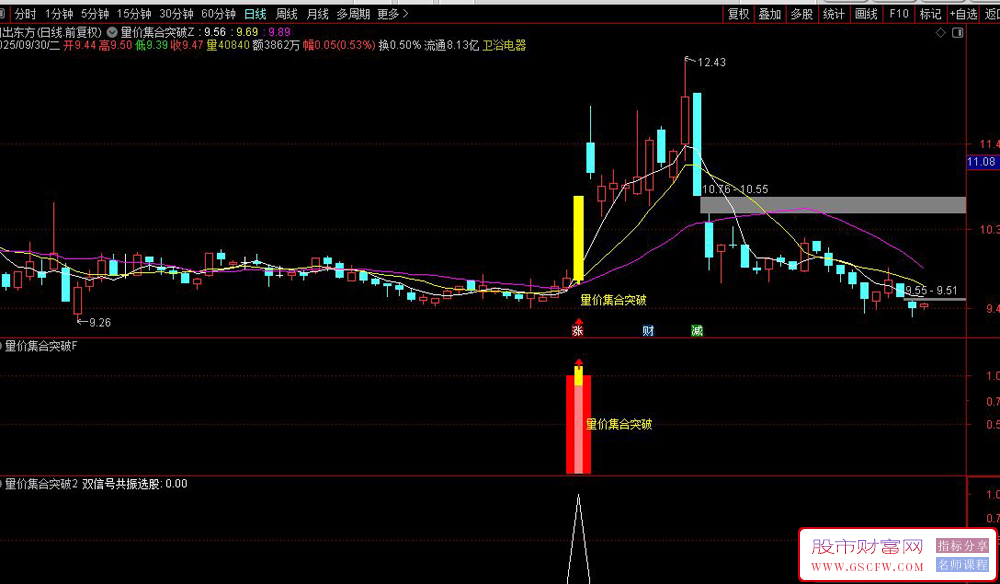The width and height of the screenshot is (1000, 584).
Task: Click the 12.43 high price label
Action: coord(711,62)
